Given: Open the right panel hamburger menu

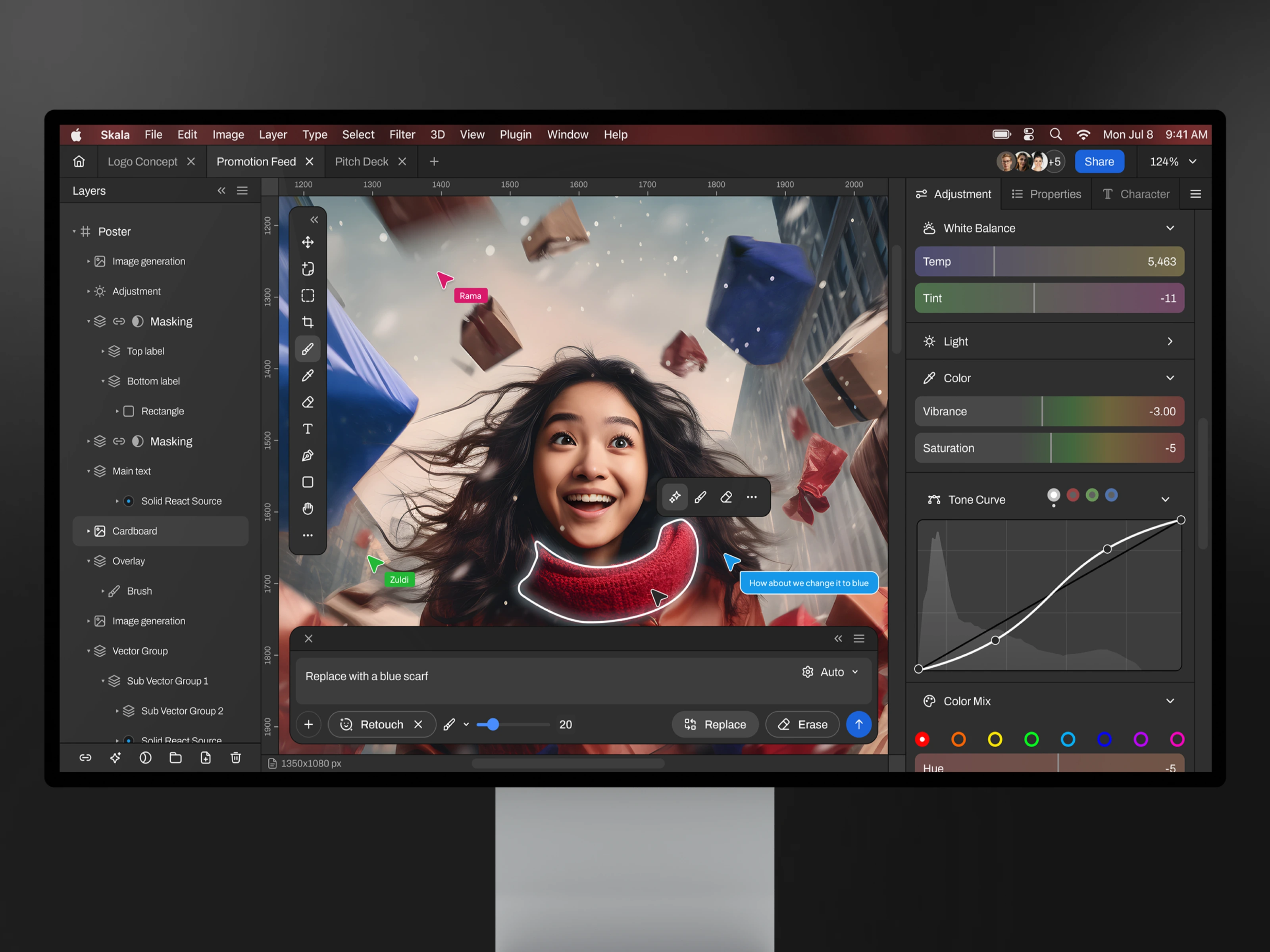Looking at the screenshot, I should pos(1196,194).
